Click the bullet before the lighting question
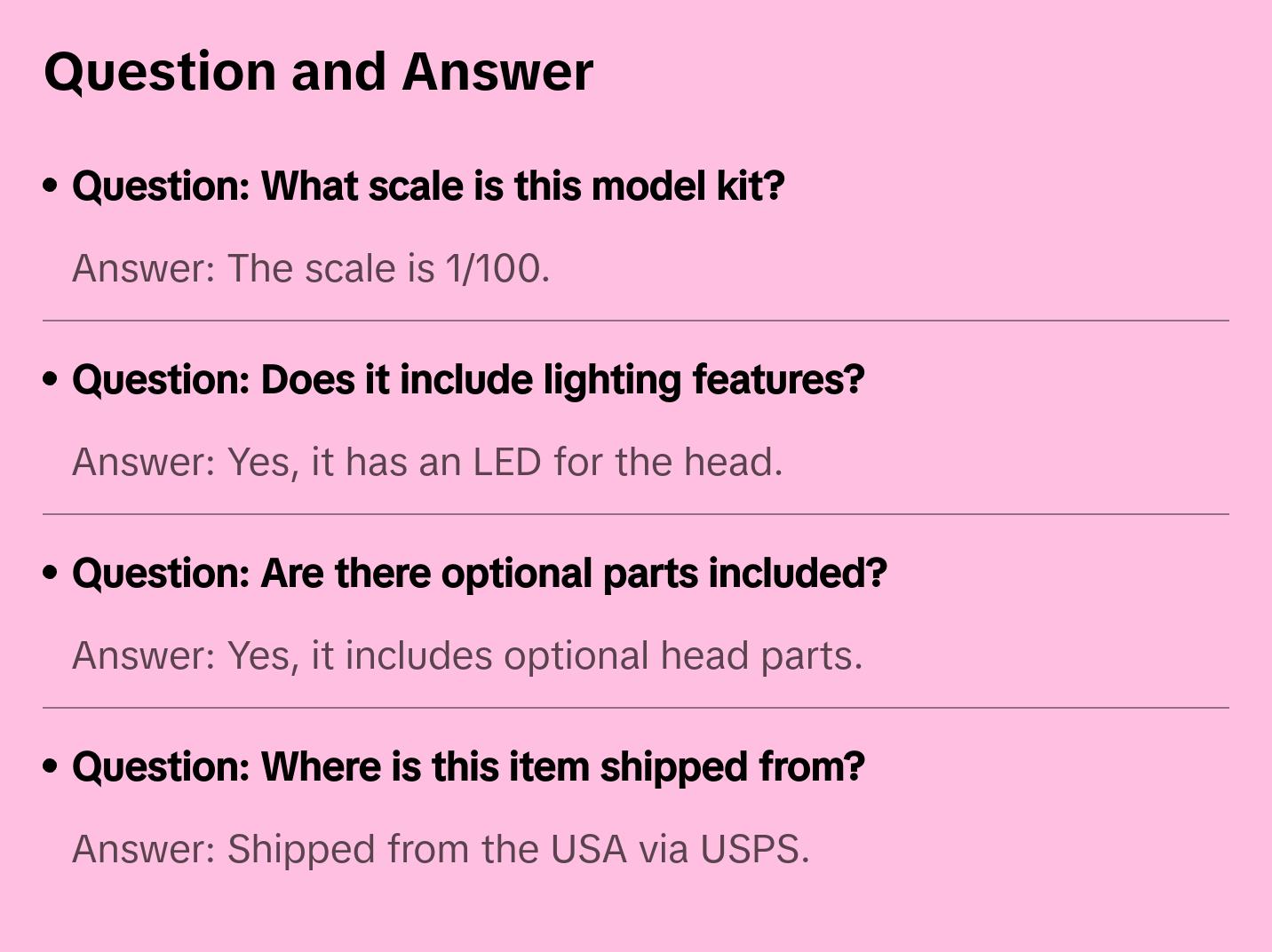This screenshot has height=952, width=1272. point(51,380)
